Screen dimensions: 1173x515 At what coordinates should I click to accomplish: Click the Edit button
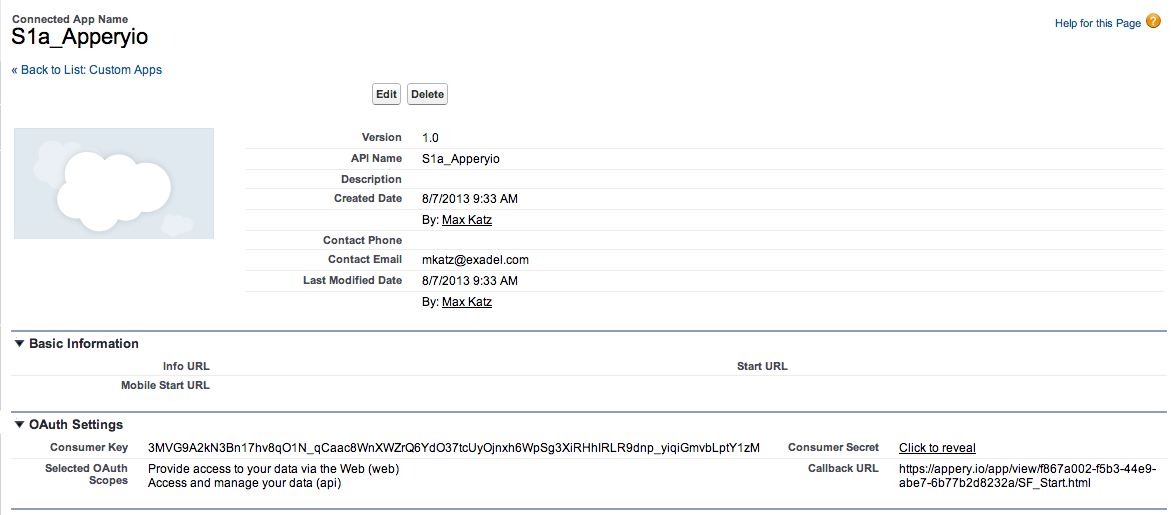(386, 94)
